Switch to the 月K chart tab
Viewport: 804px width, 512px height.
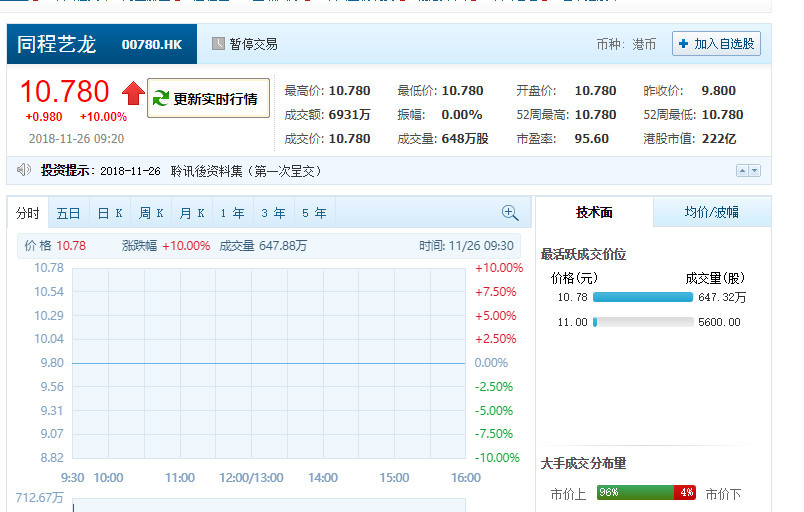[192, 213]
